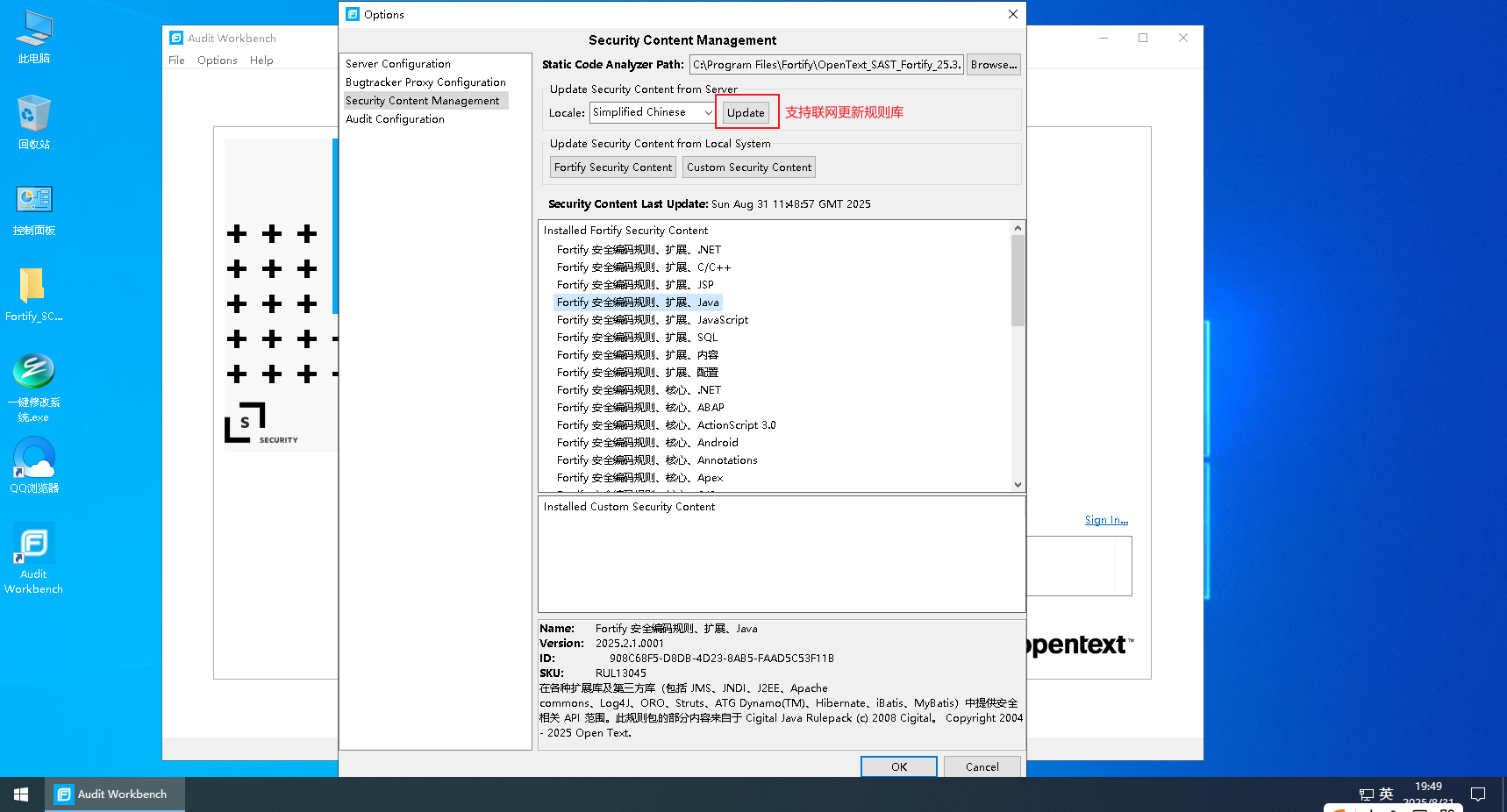Open the notification center in the taskbar
This screenshot has width=1507, height=812.
1478,794
